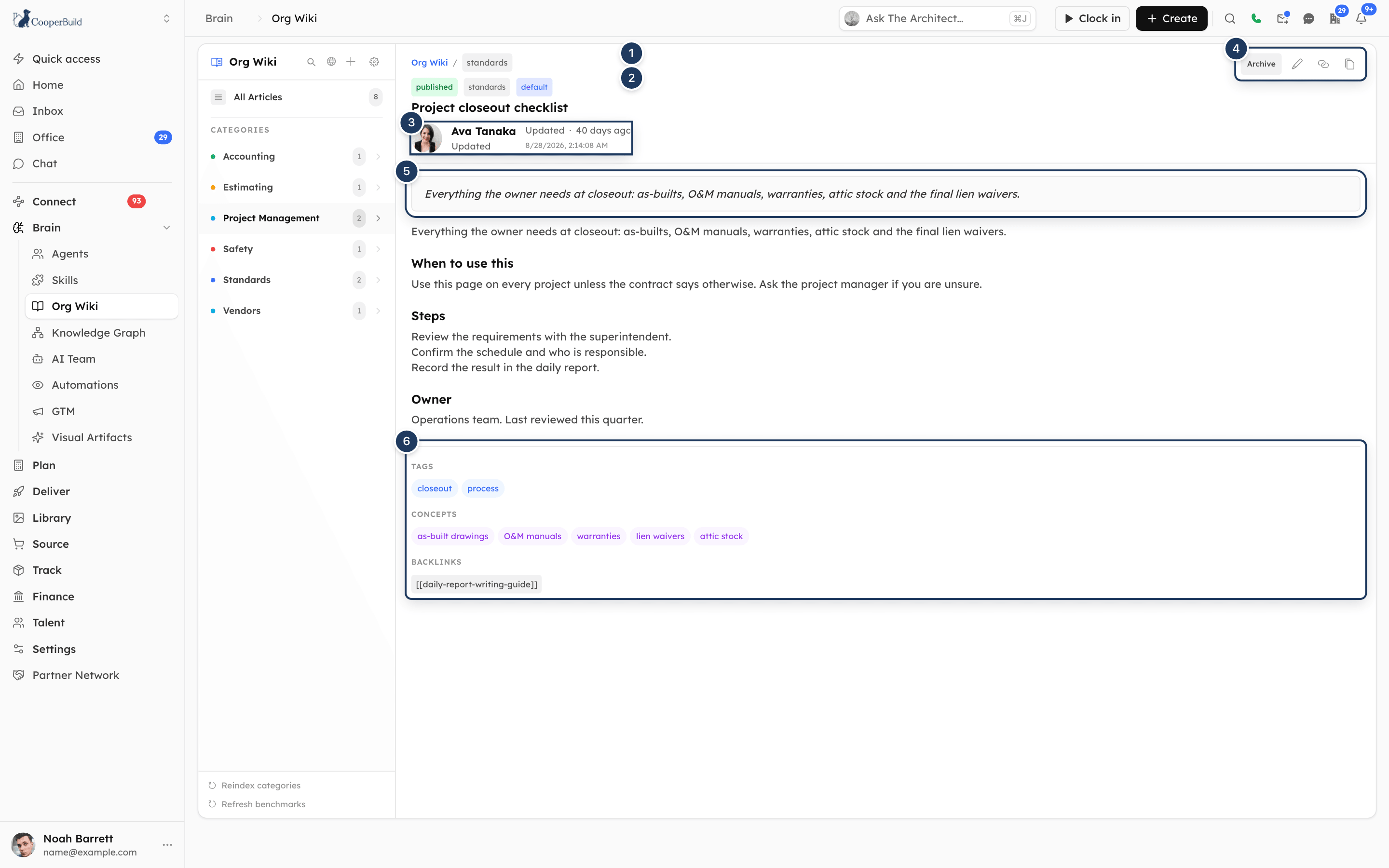Image resolution: width=1389 pixels, height=868 pixels.
Task: Select All Articles list
Action: click(x=296, y=97)
